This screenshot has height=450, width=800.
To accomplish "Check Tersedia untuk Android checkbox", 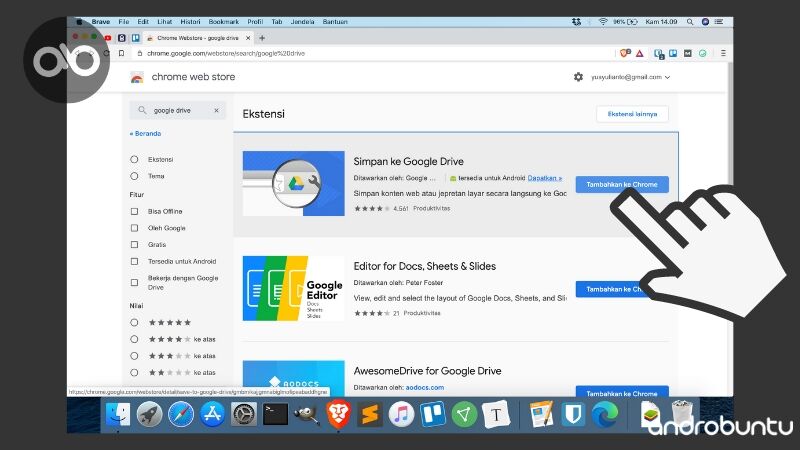I will pos(134,261).
